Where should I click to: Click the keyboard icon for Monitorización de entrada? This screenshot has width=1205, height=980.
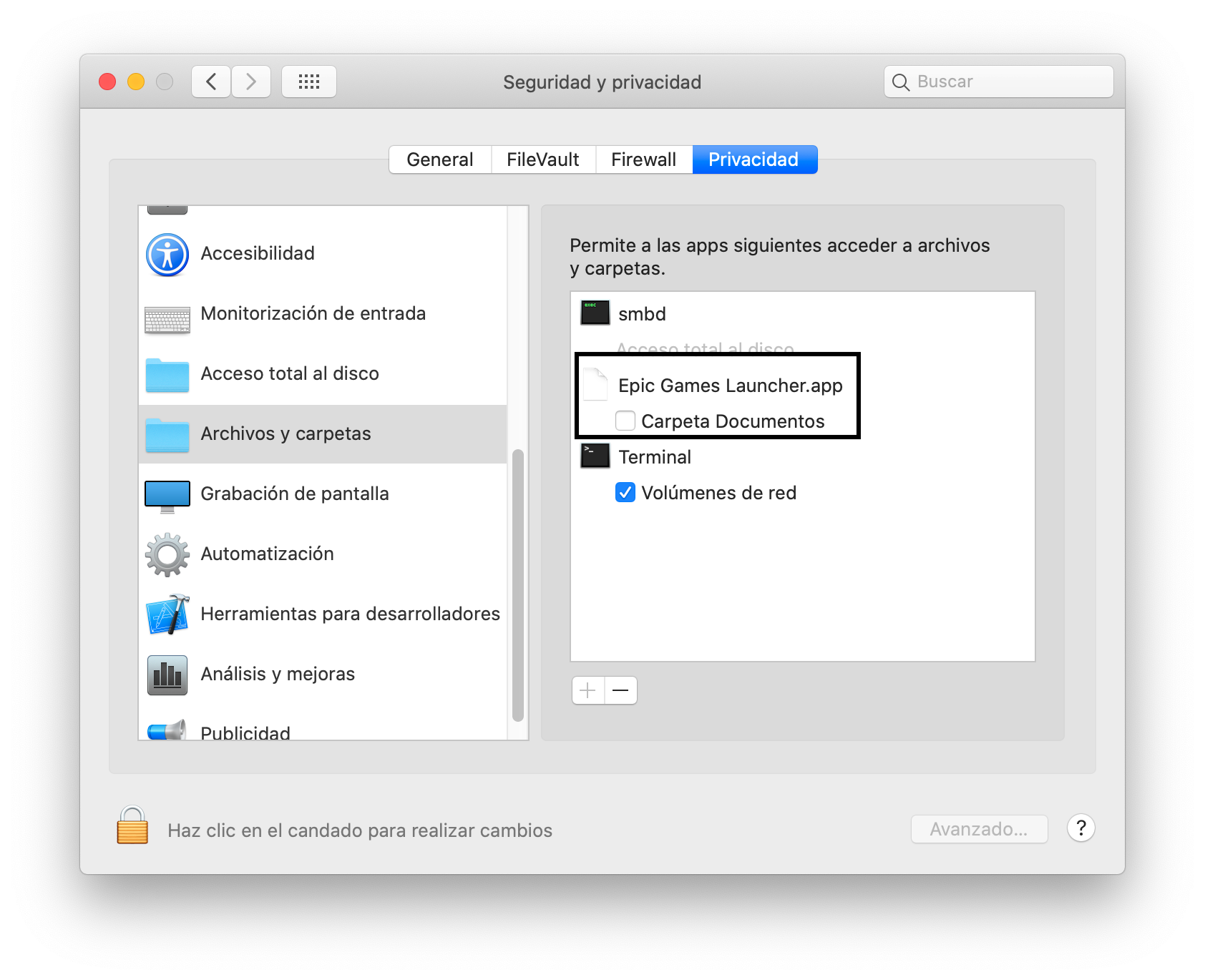point(167,320)
